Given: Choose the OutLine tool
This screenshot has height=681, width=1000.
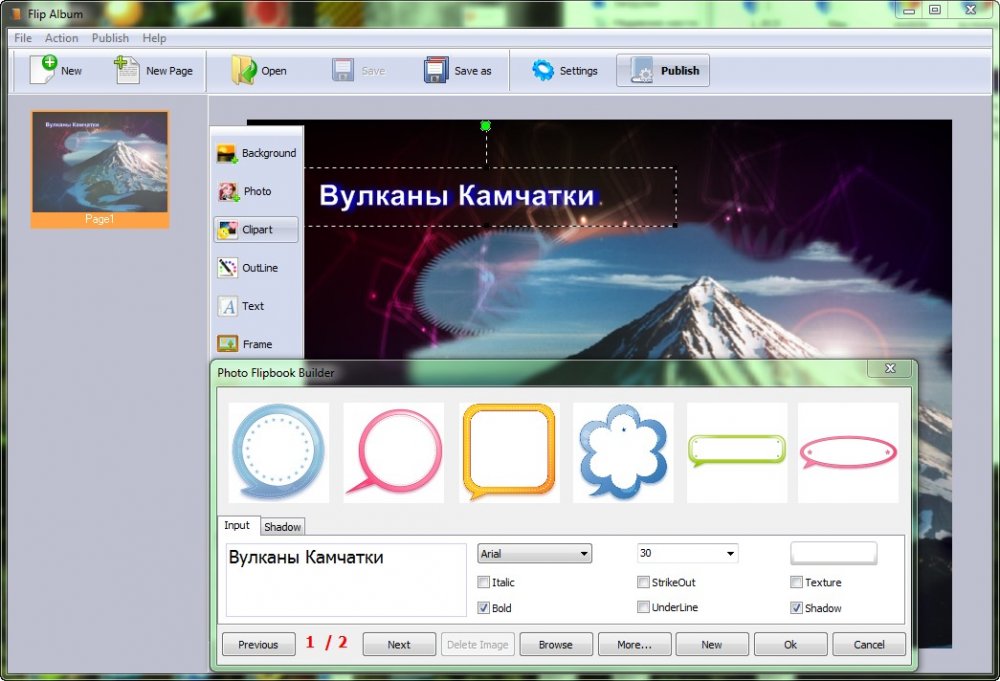Looking at the screenshot, I should click(x=227, y=268).
